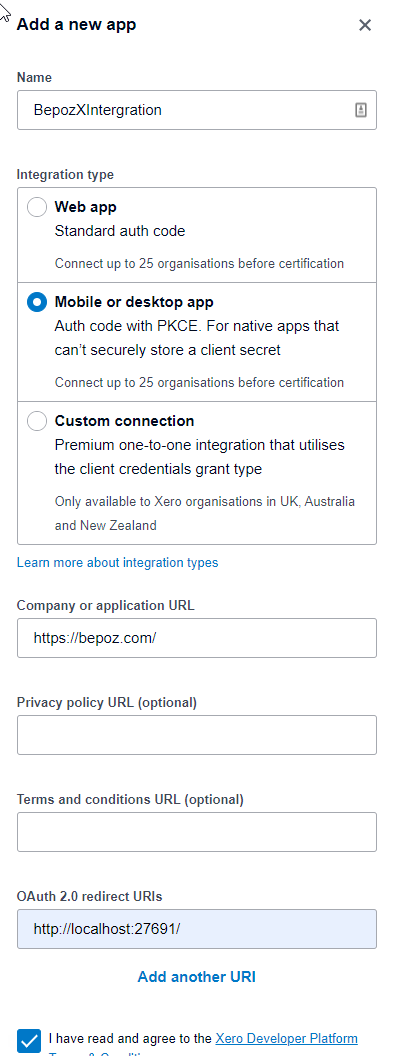Image resolution: width=394 pixels, height=1056 pixels.
Task: Click the empty Privacy policy URL field
Action: [x=197, y=735]
